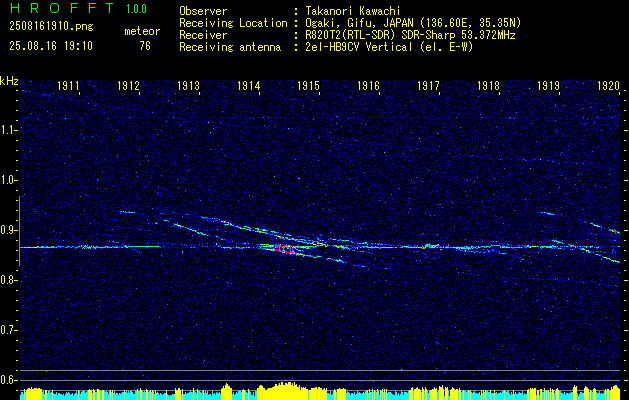Click the 1918 time axis label
The image size is (629, 400).
click(x=489, y=85)
